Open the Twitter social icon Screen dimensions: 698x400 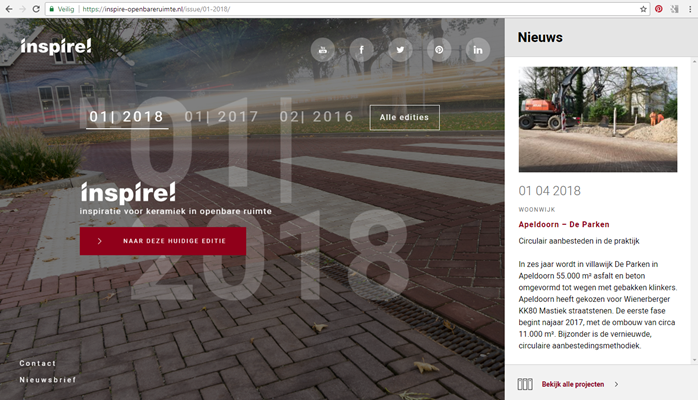click(400, 49)
